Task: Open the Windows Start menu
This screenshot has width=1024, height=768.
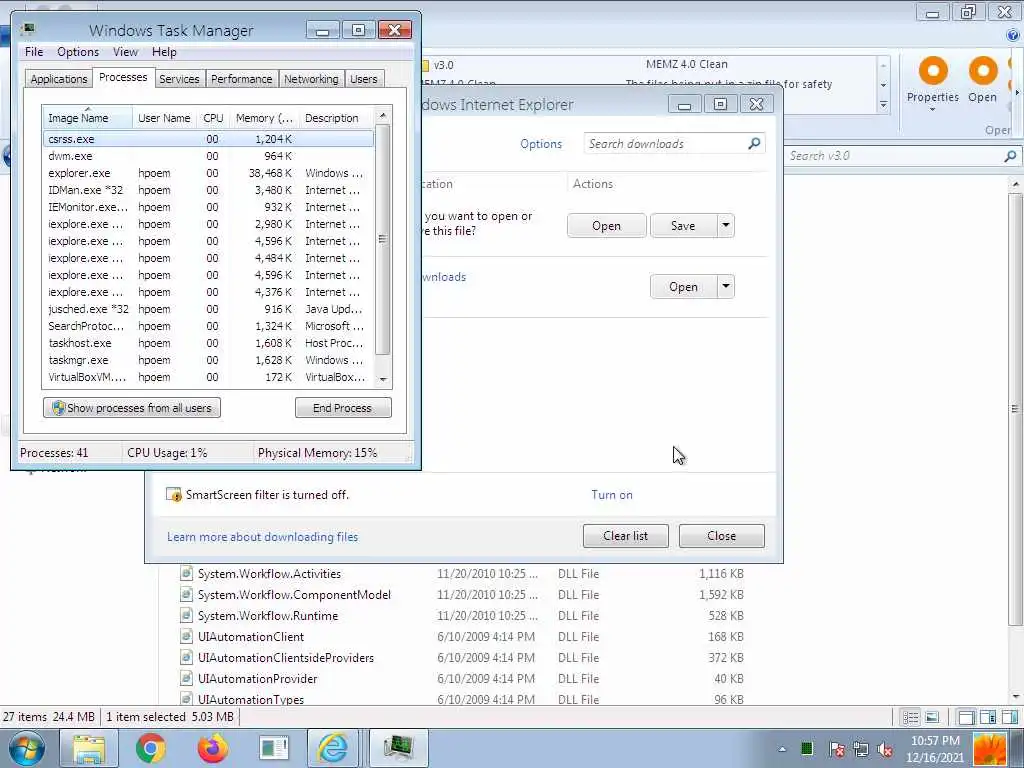Action: [x=26, y=748]
